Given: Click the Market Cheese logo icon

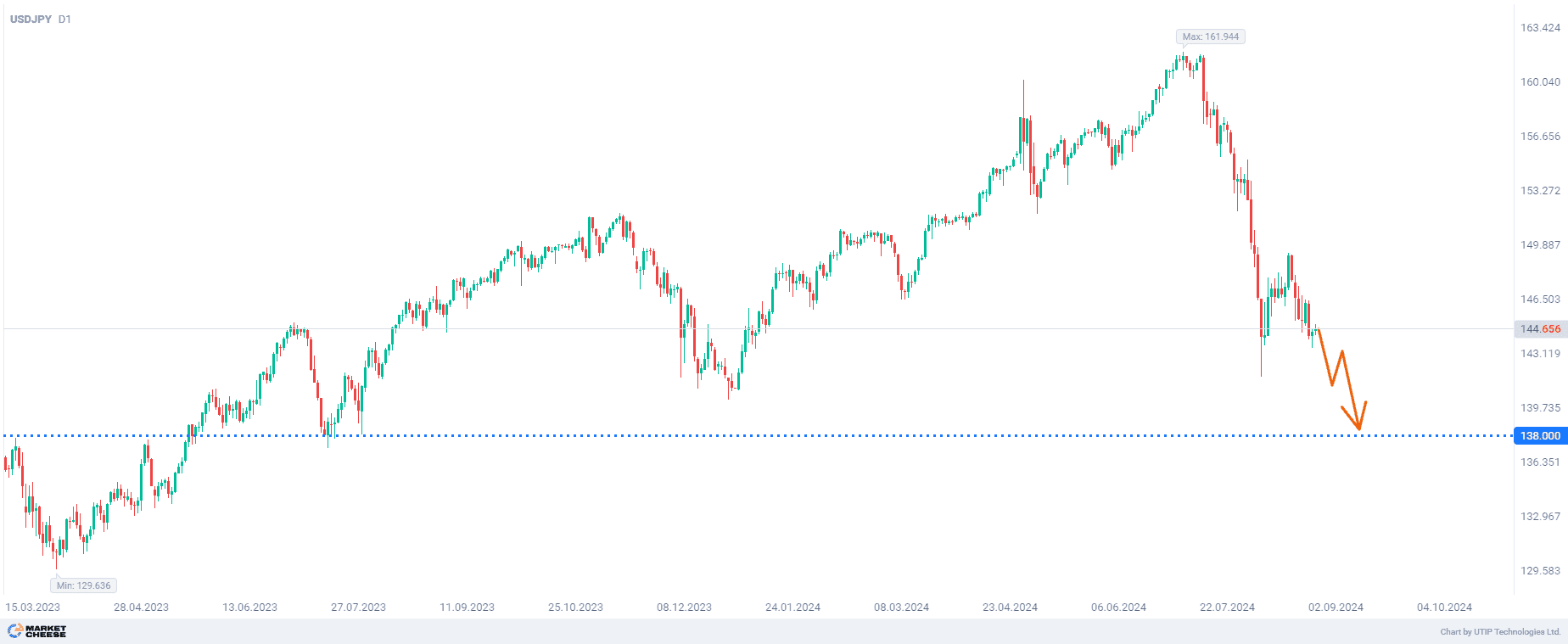Looking at the screenshot, I should (15, 630).
